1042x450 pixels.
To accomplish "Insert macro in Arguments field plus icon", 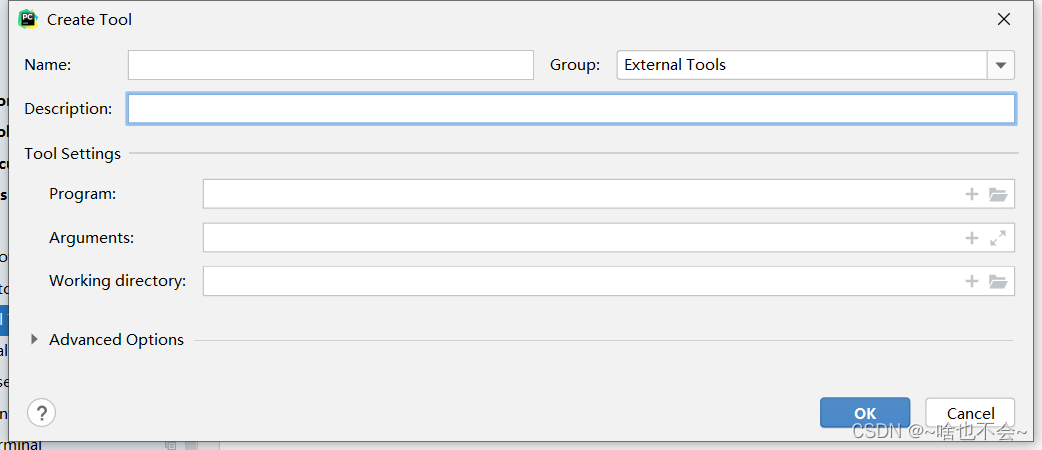I will tap(971, 238).
